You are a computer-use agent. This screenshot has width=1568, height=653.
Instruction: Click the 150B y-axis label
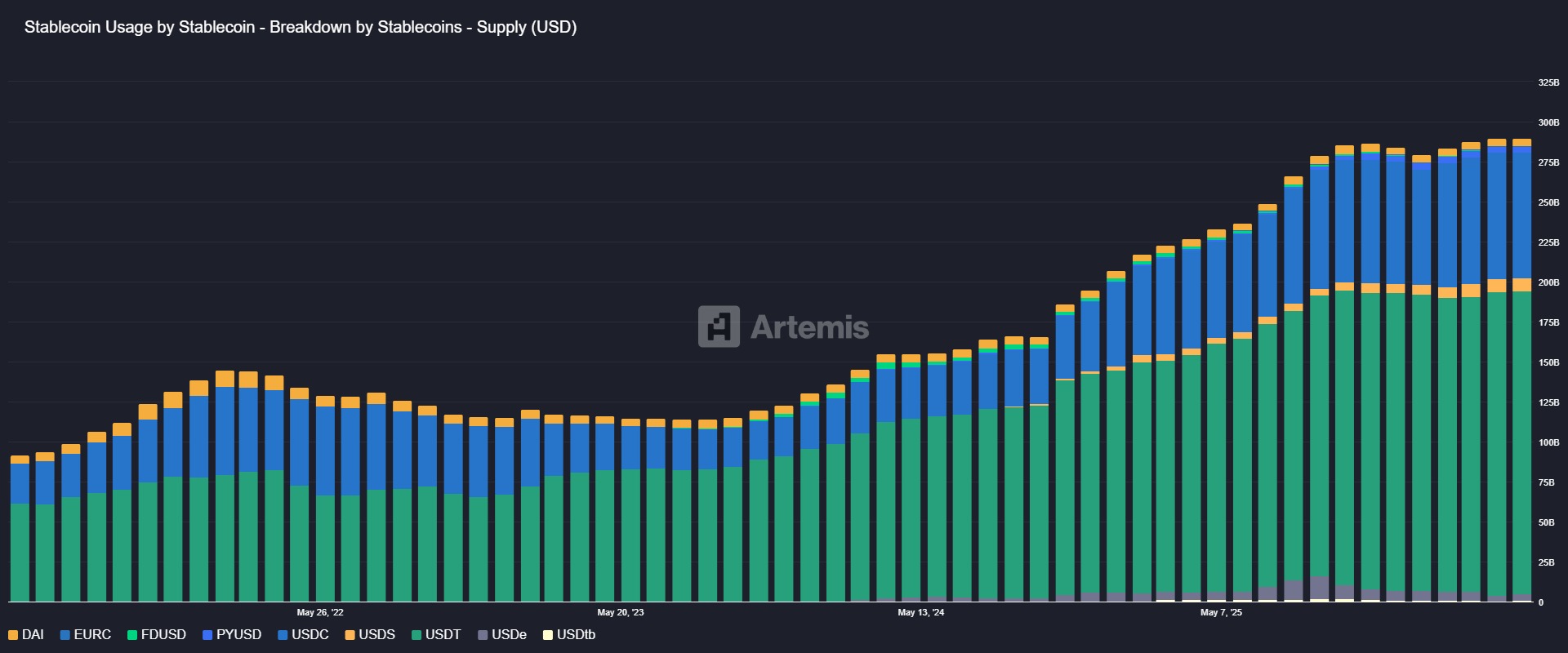tap(1548, 362)
